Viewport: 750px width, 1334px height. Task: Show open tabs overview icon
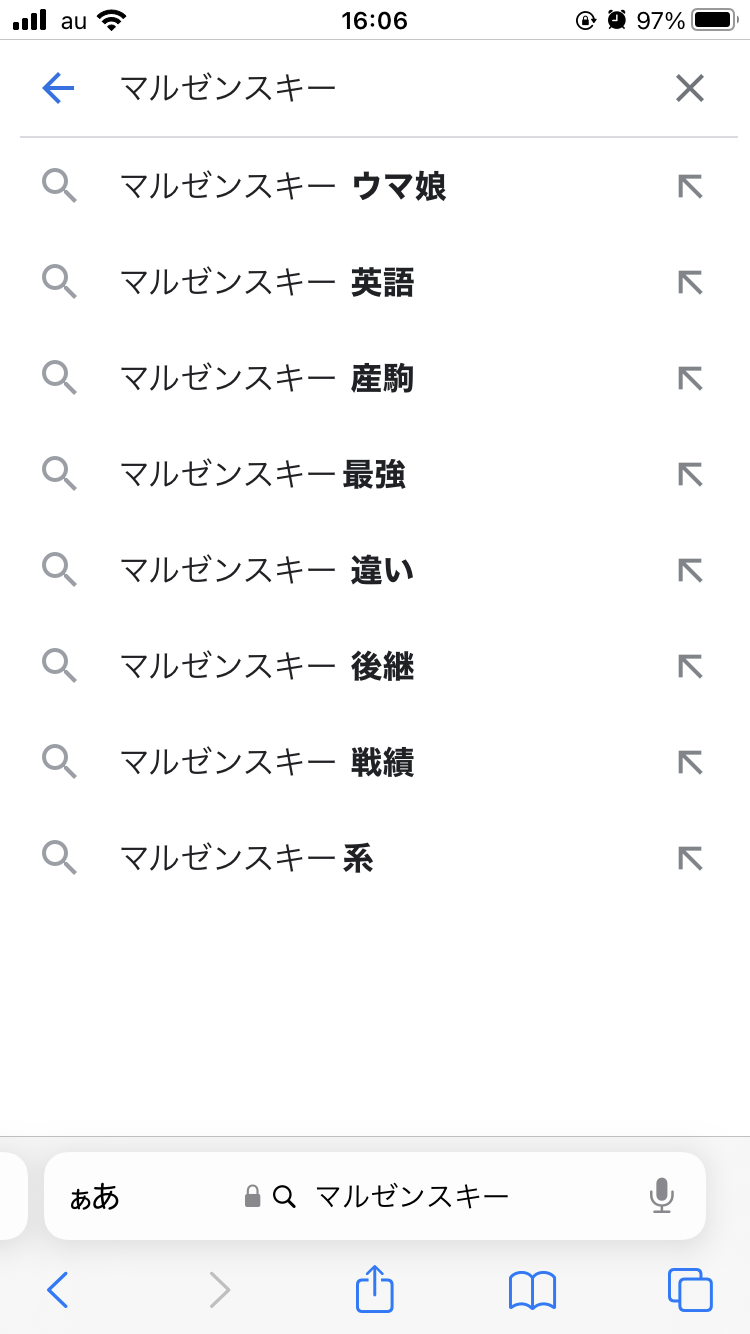690,1290
